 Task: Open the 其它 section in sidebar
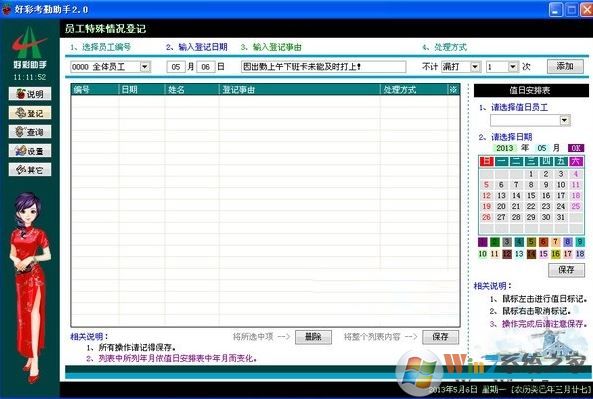(30, 169)
